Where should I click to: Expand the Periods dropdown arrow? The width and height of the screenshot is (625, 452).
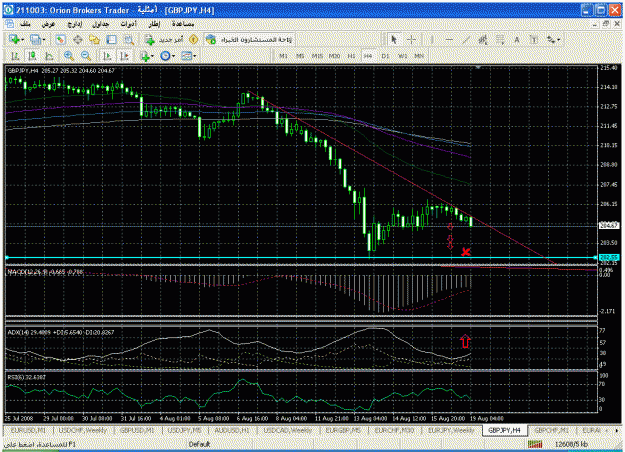coord(173,56)
